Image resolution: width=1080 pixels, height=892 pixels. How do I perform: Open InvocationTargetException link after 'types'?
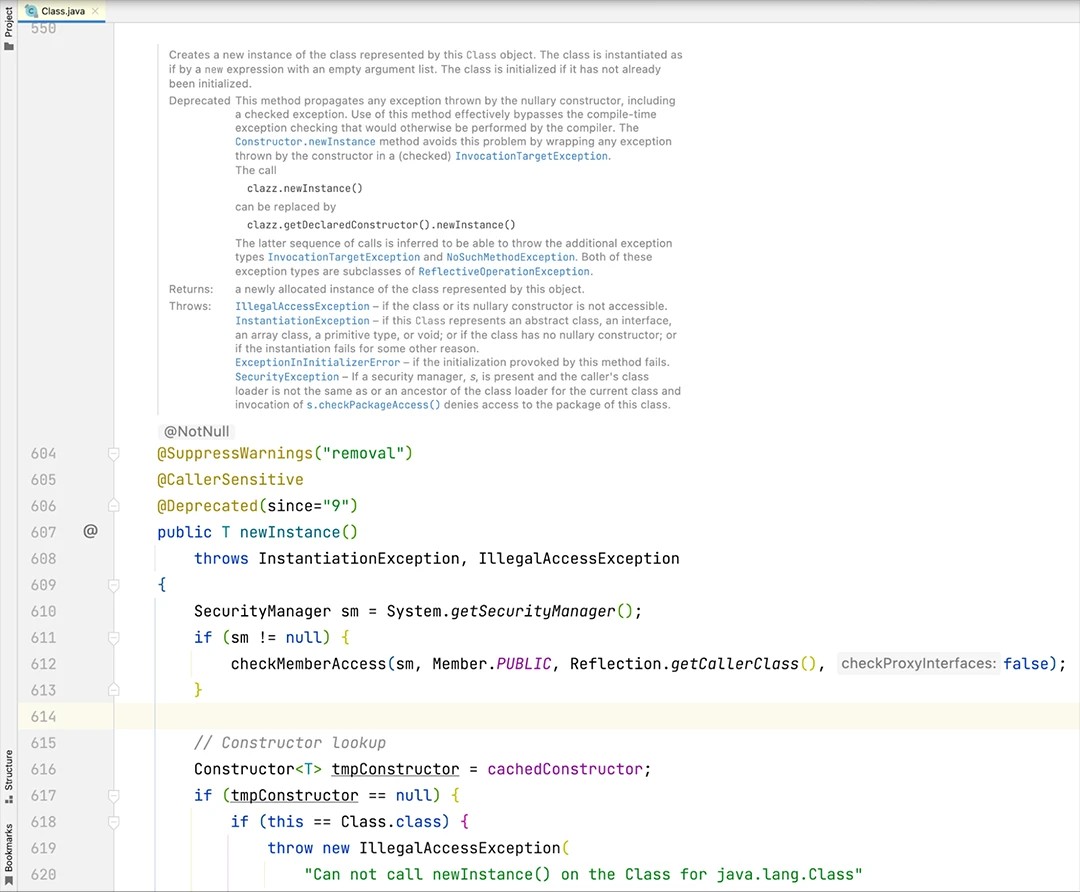click(x=344, y=257)
